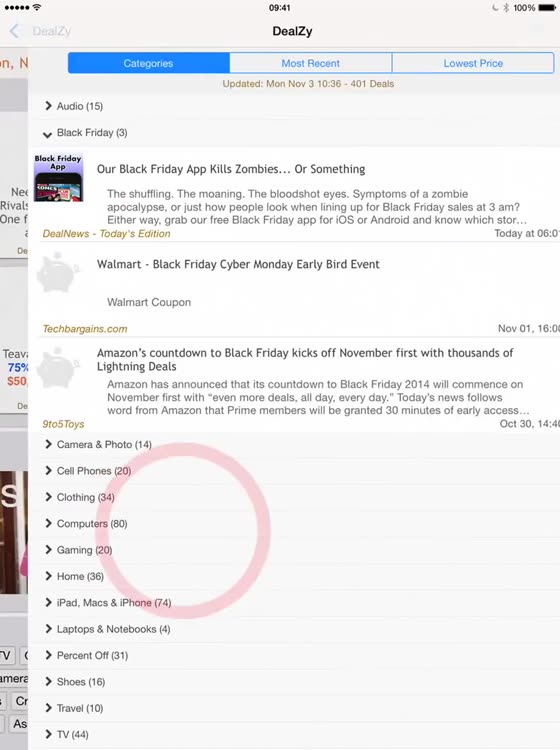Switch to the Categories tab
560x750 pixels.
click(149, 63)
